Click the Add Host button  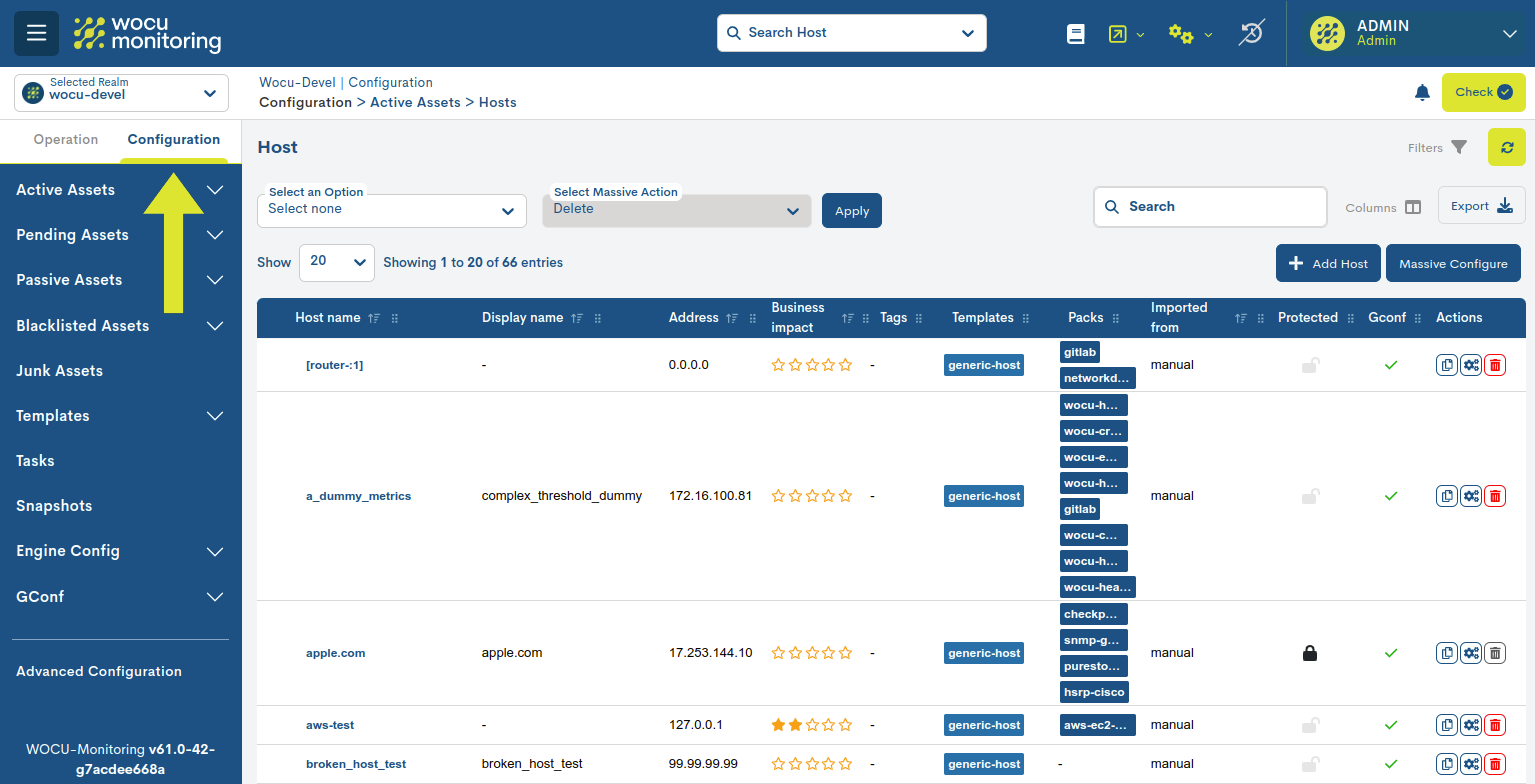point(1328,263)
